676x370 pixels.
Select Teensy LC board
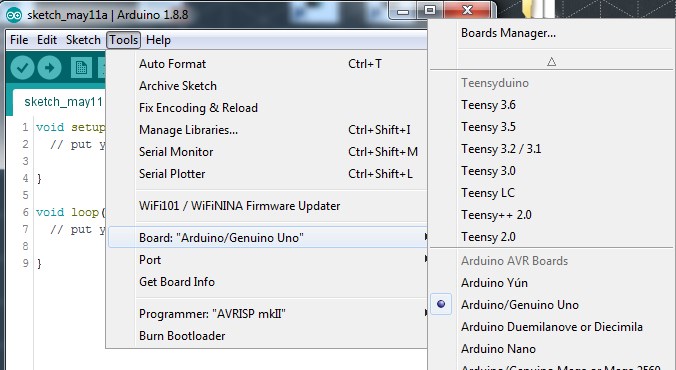pos(552,193)
